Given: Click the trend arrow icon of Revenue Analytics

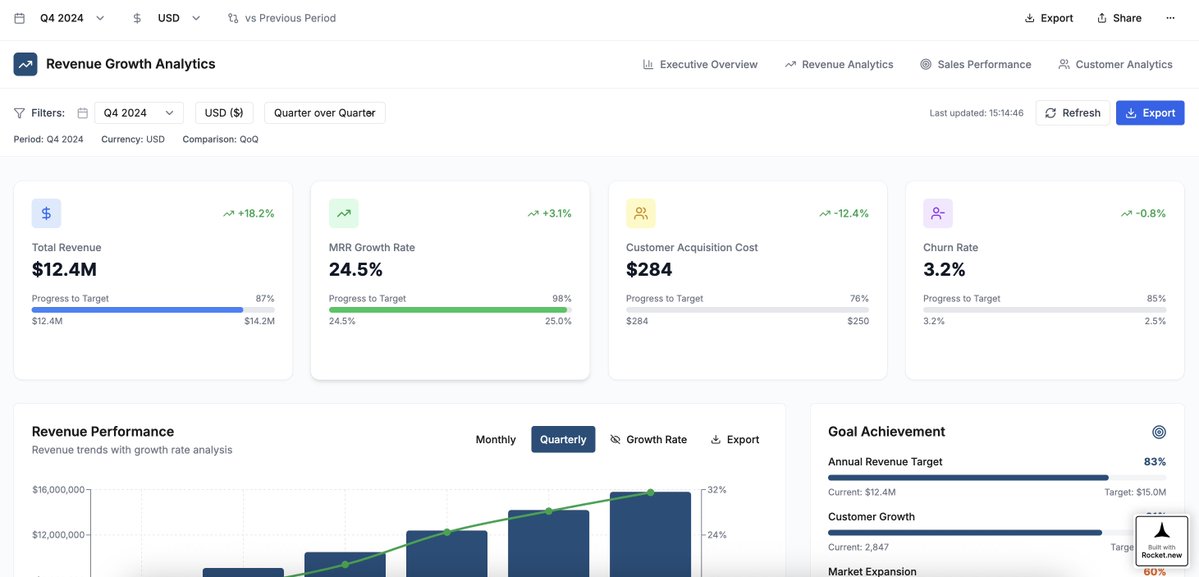Looking at the screenshot, I should (x=790, y=64).
